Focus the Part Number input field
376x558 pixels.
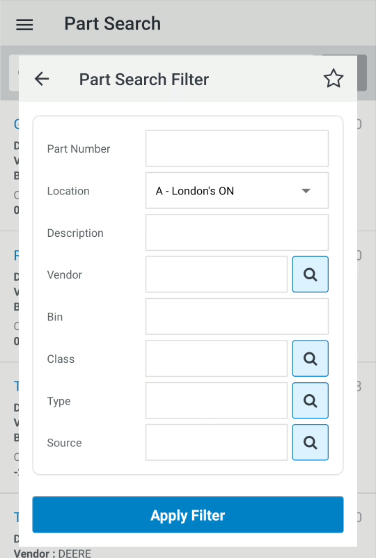237,148
